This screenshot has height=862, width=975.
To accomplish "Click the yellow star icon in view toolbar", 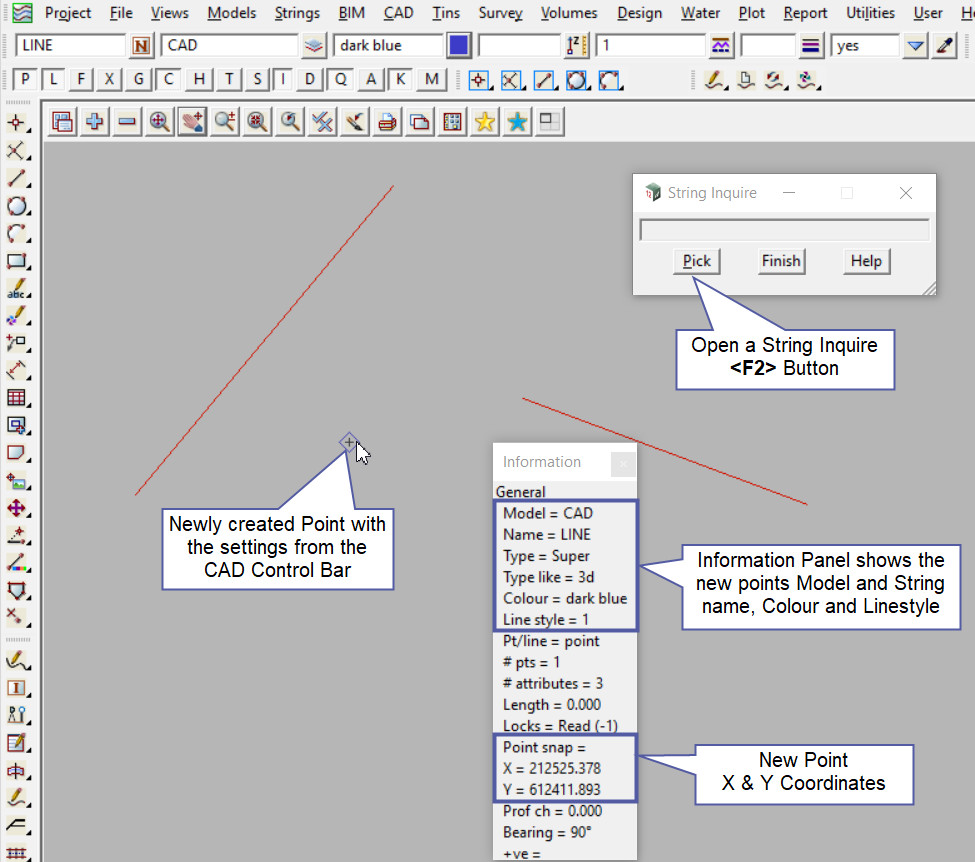I will [484, 121].
